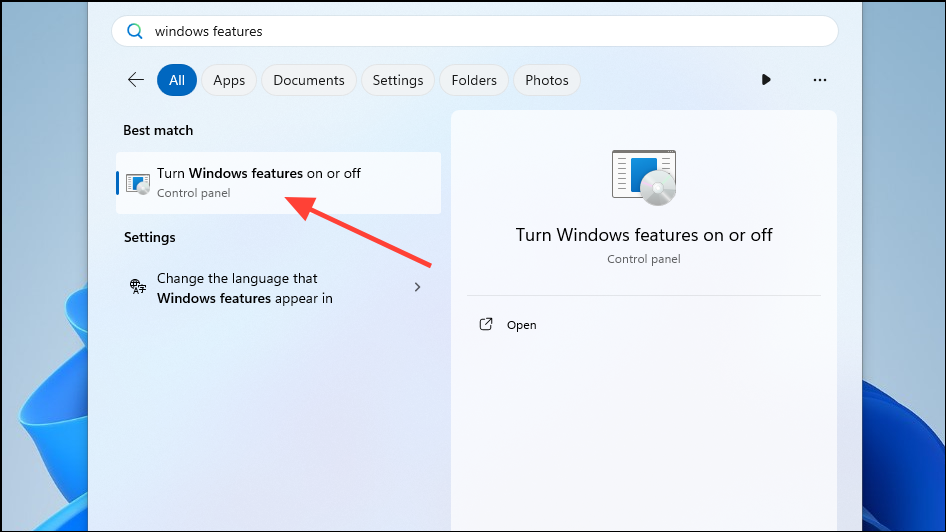Image resolution: width=946 pixels, height=532 pixels.
Task: Click the 'Turn Windows features on or off' preview title
Action: 644,235
